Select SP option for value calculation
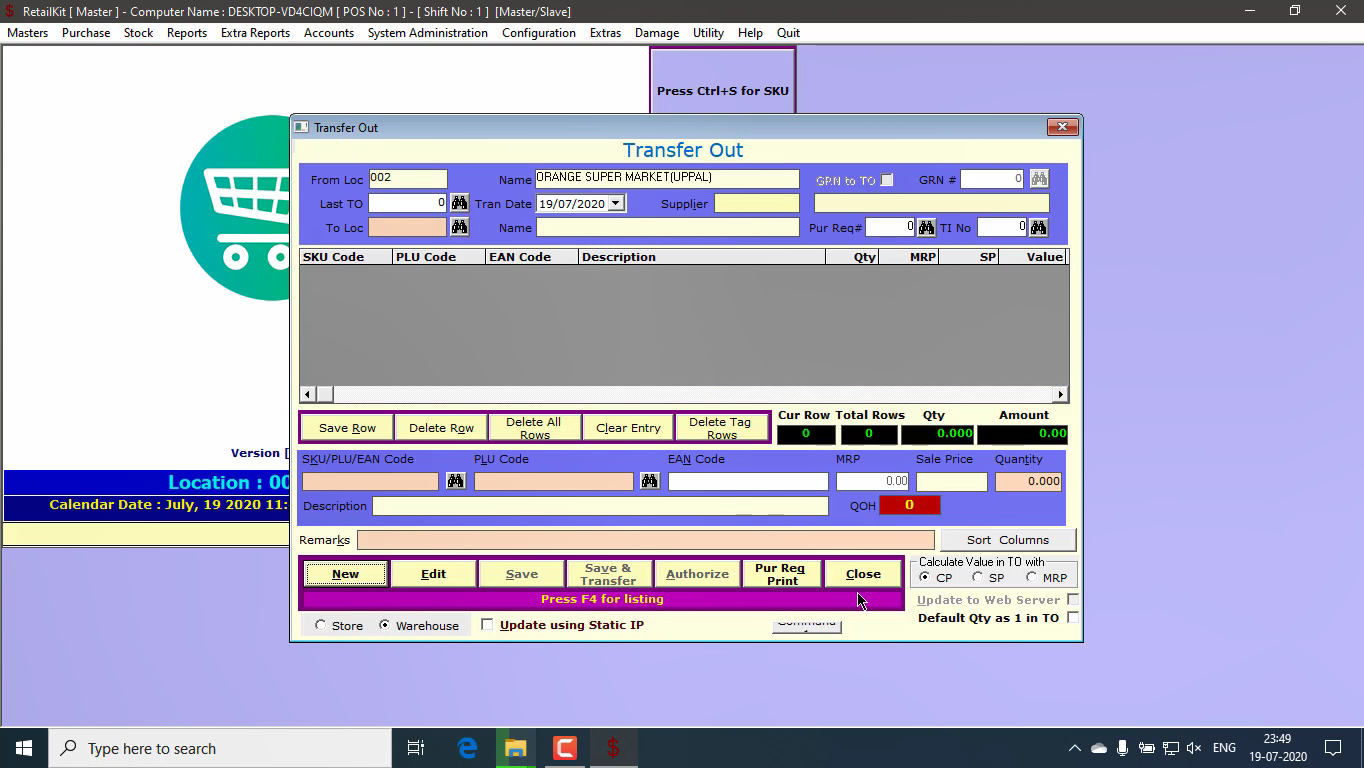 pyautogui.click(x=977, y=577)
